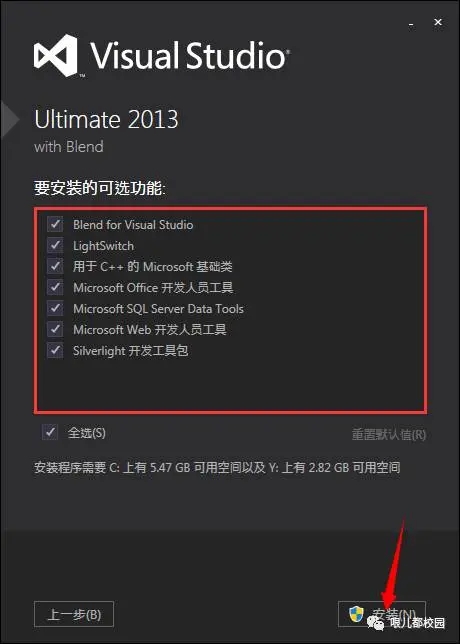Select the LightSwitch feature label
Viewport: 460px width, 644px height.
click(104, 246)
